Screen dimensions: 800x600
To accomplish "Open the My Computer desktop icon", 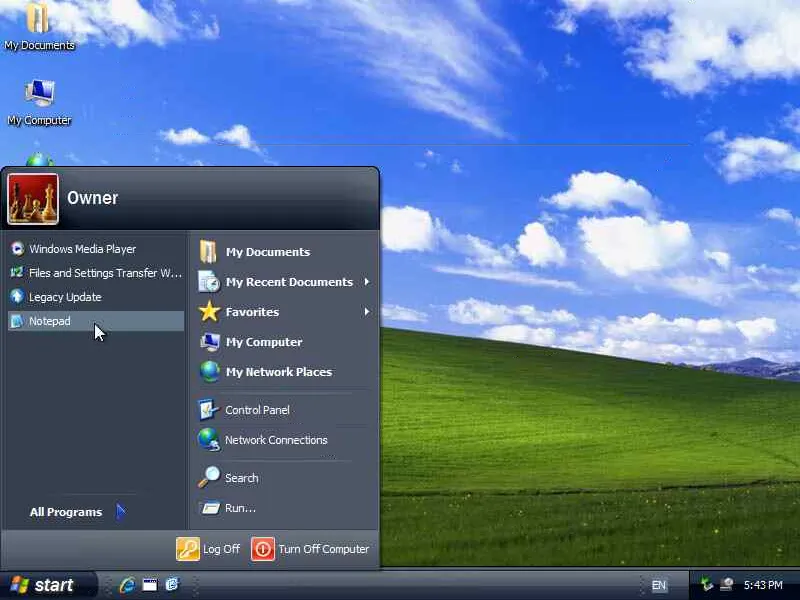I will click(39, 103).
